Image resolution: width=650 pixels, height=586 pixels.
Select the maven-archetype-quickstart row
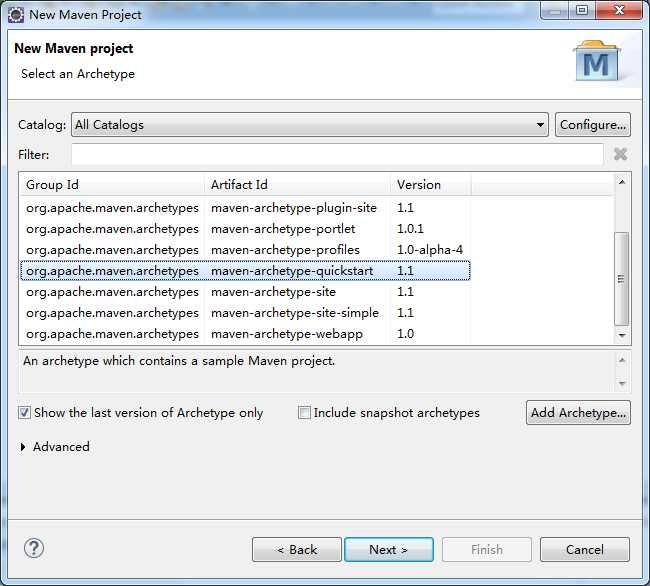(x=245, y=271)
